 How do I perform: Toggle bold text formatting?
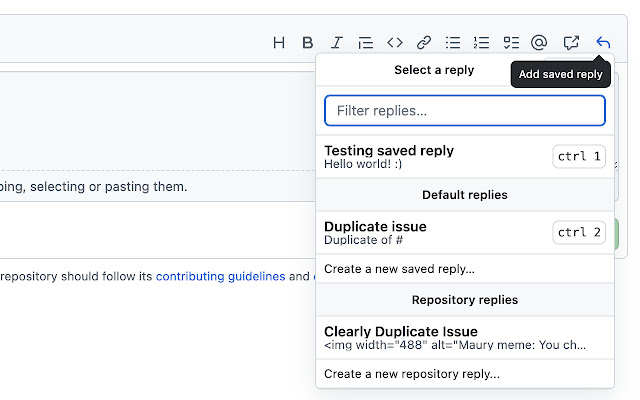click(x=308, y=42)
